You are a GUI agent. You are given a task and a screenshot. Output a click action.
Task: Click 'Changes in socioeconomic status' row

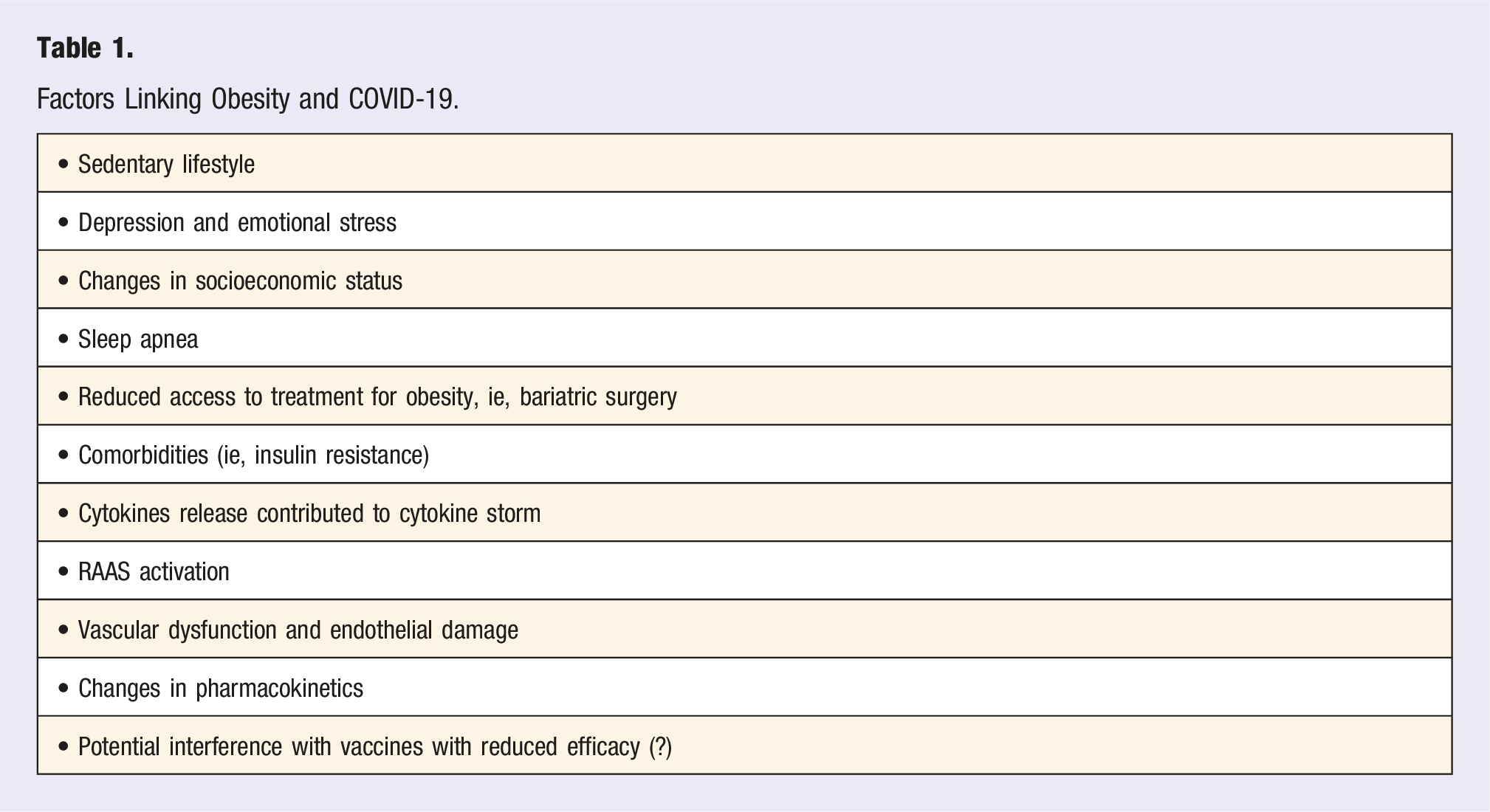pos(744,280)
